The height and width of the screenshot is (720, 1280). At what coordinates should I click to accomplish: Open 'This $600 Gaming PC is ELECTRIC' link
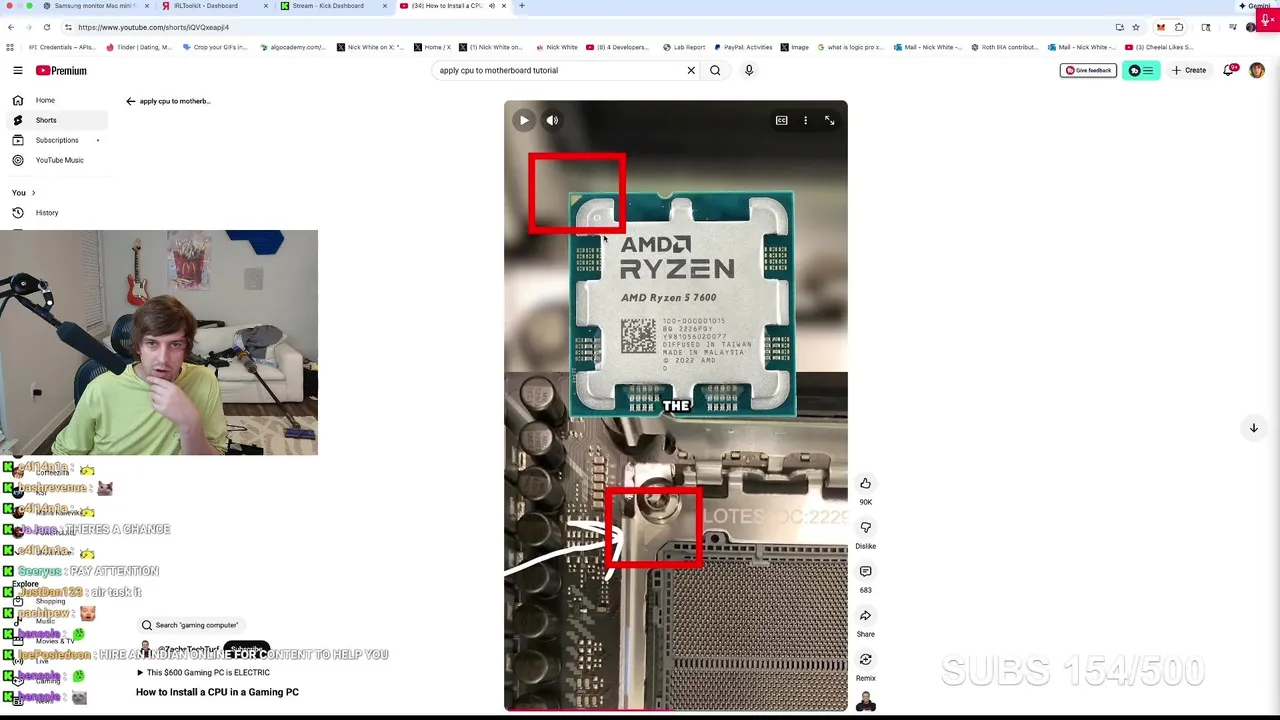point(203,672)
